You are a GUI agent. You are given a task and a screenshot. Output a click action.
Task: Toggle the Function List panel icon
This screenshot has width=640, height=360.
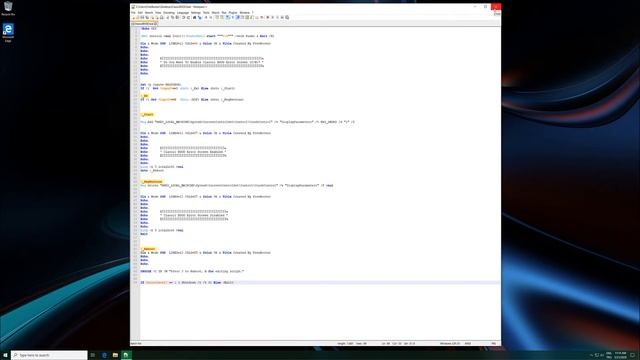coord(251,18)
